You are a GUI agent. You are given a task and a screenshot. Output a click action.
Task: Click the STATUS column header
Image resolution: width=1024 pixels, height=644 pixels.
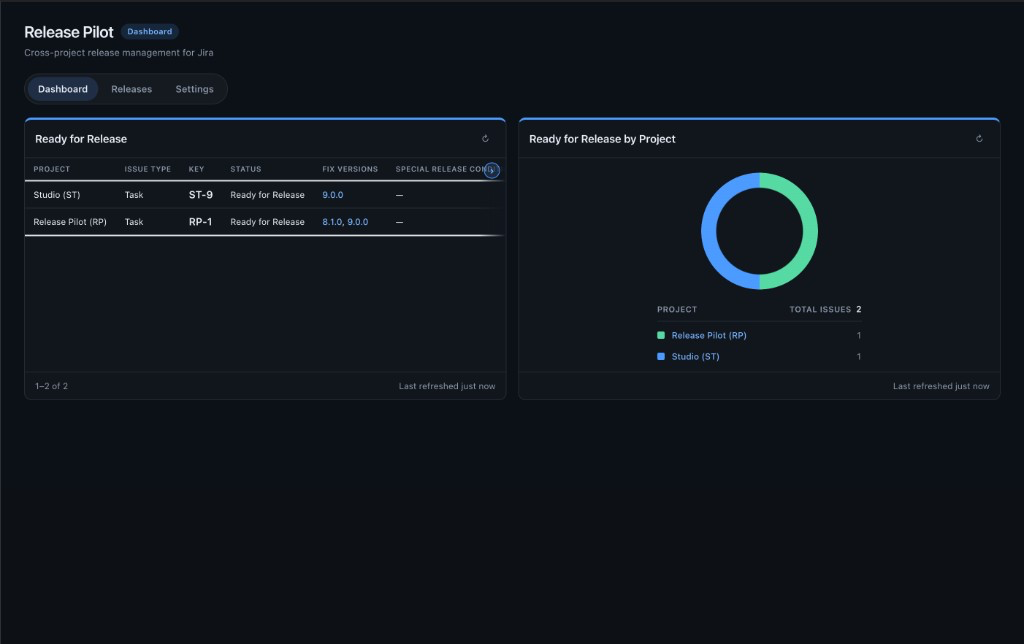click(x=246, y=169)
